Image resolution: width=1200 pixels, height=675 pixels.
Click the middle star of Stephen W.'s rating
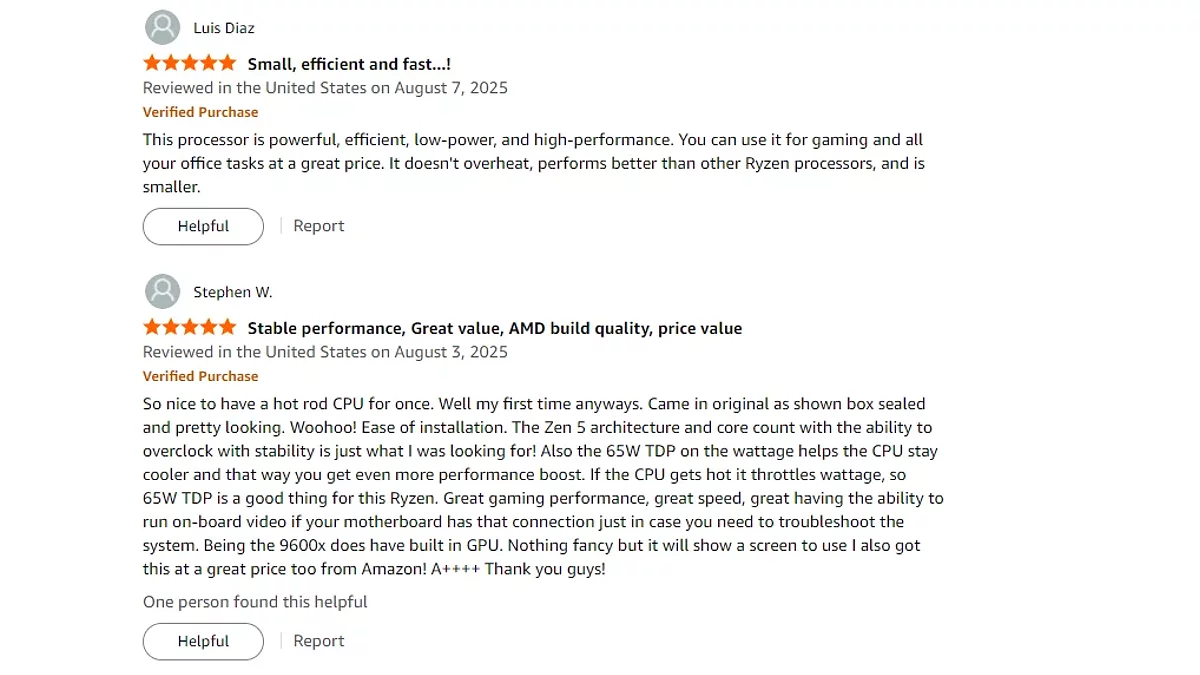(x=190, y=327)
